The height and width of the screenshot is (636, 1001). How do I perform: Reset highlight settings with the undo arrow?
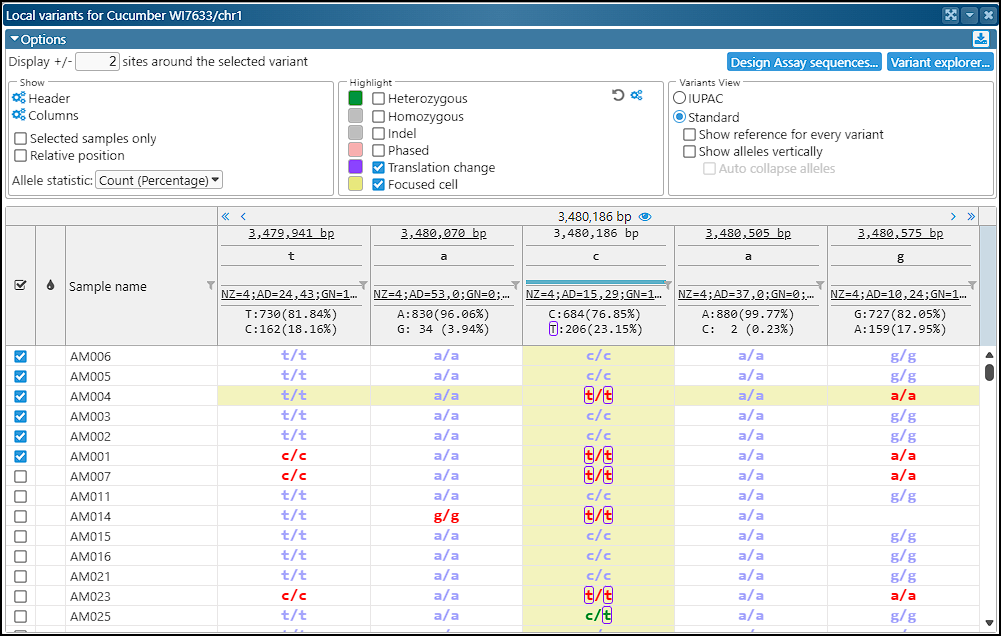(618, 95)
